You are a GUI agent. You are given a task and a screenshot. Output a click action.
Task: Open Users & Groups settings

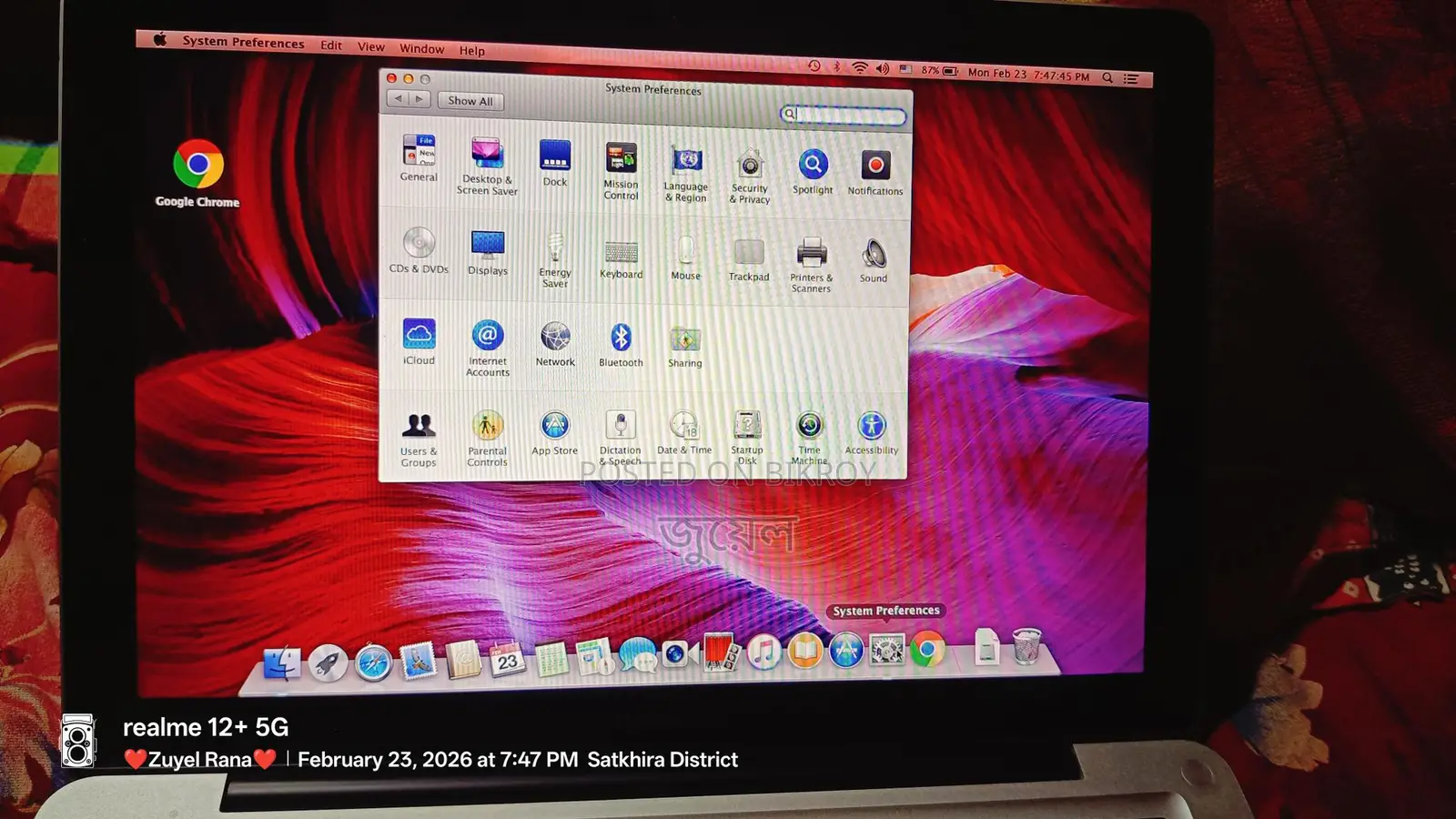[419, 440]
